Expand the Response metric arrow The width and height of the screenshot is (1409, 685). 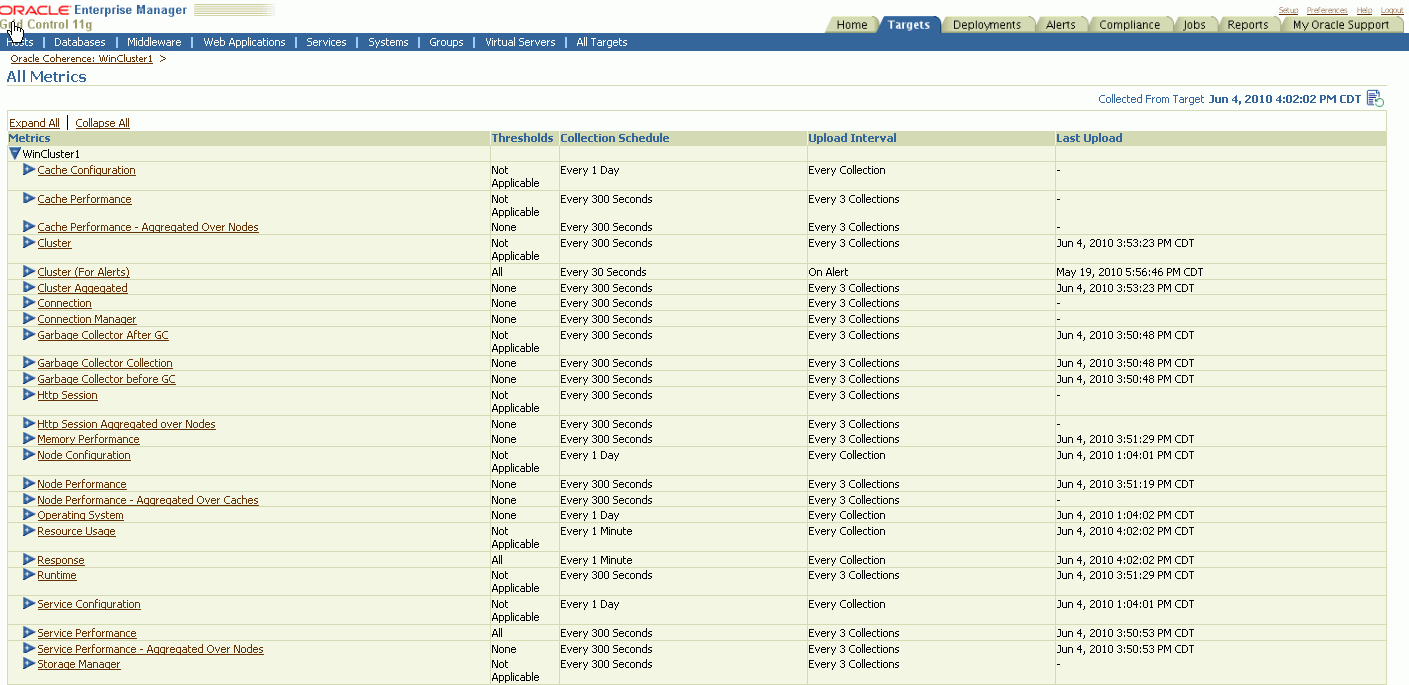click(29, 560)
